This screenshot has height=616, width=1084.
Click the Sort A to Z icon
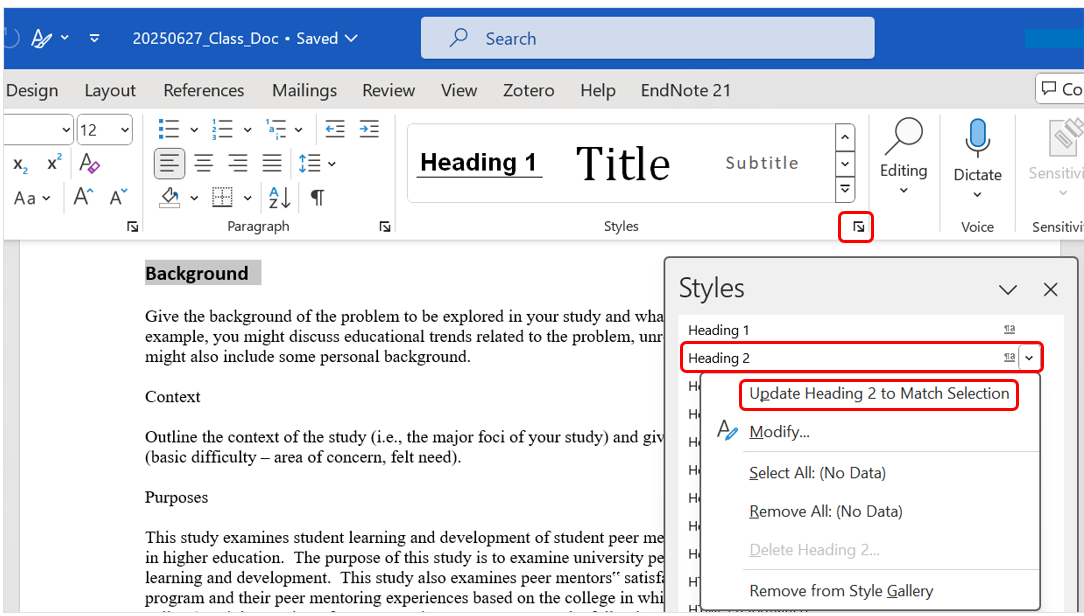280,197
